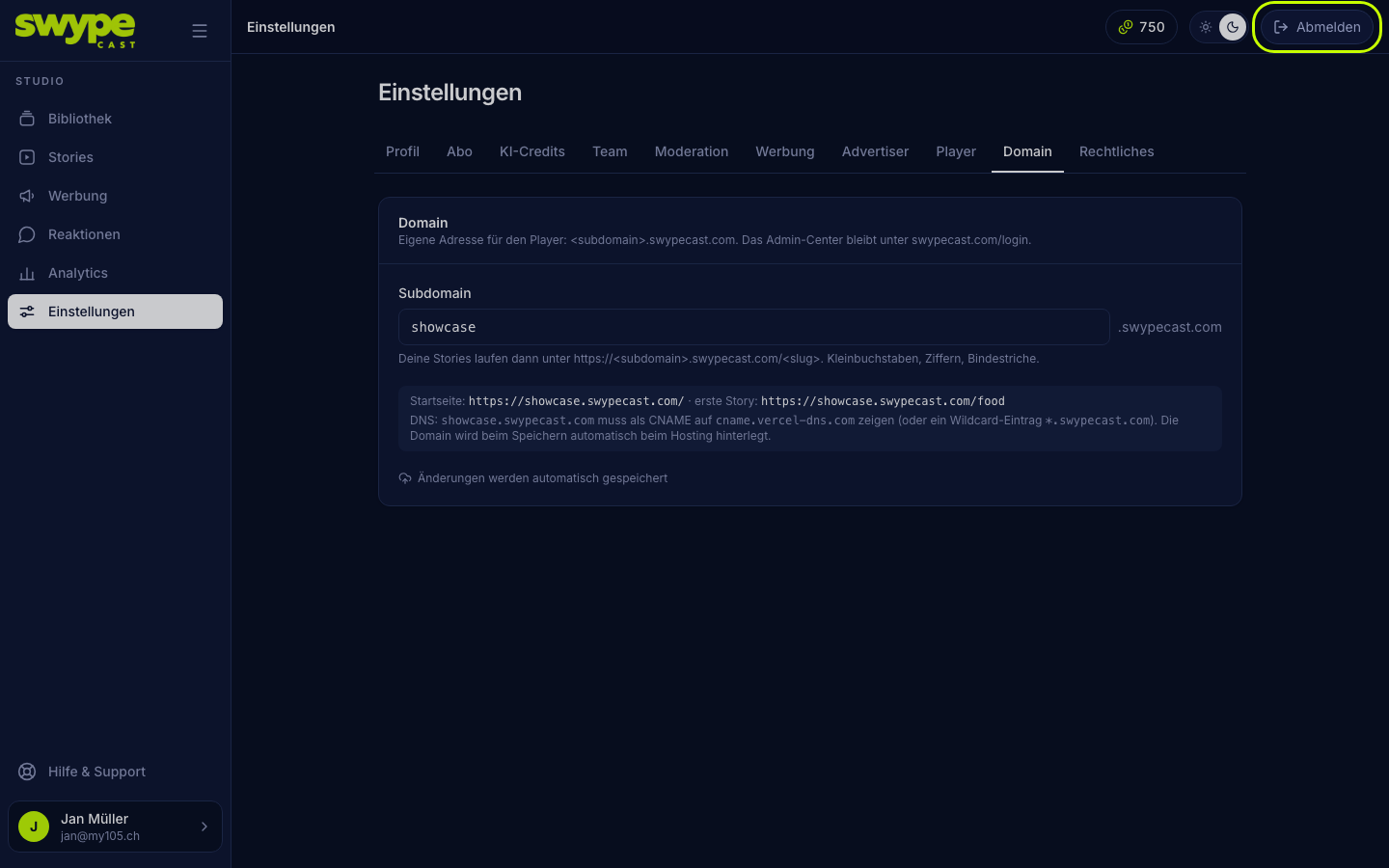The width and height of the screenshot is (1389, 868).
Task: Open the Player tab
Action: coord(956,151)
